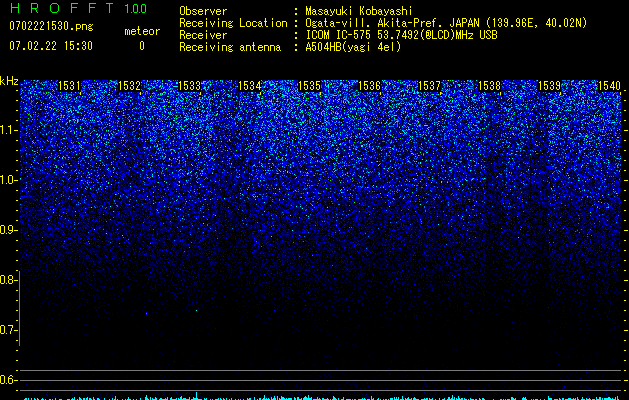The image size is (629, 400).
Task: Click the A504HB(yagi 4el) antenna text
Action: coord(353,47)
